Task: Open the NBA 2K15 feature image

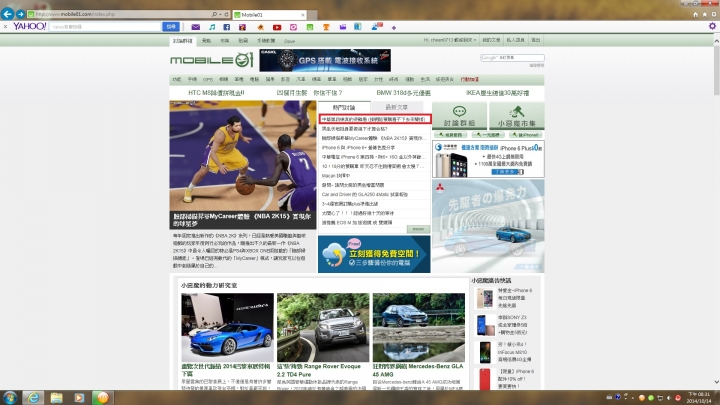Action: pos(243,156)
